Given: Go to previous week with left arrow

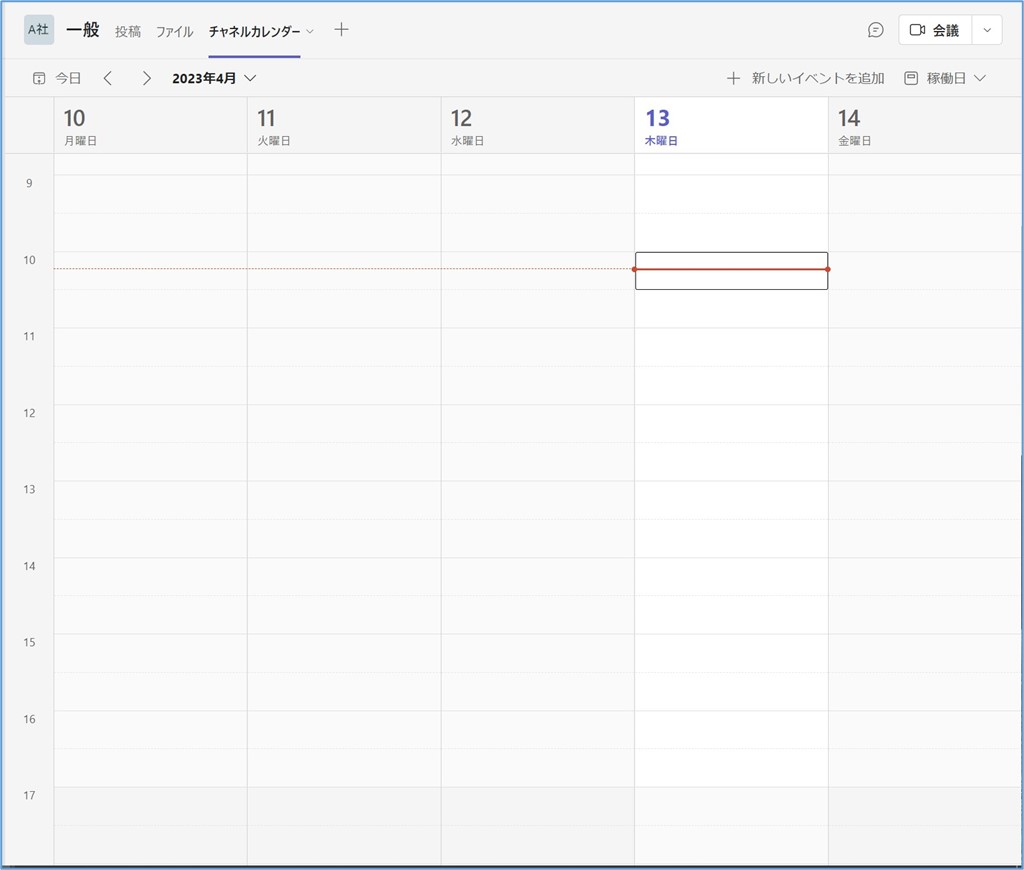Looking at the screenshot, I should (108, 78).
